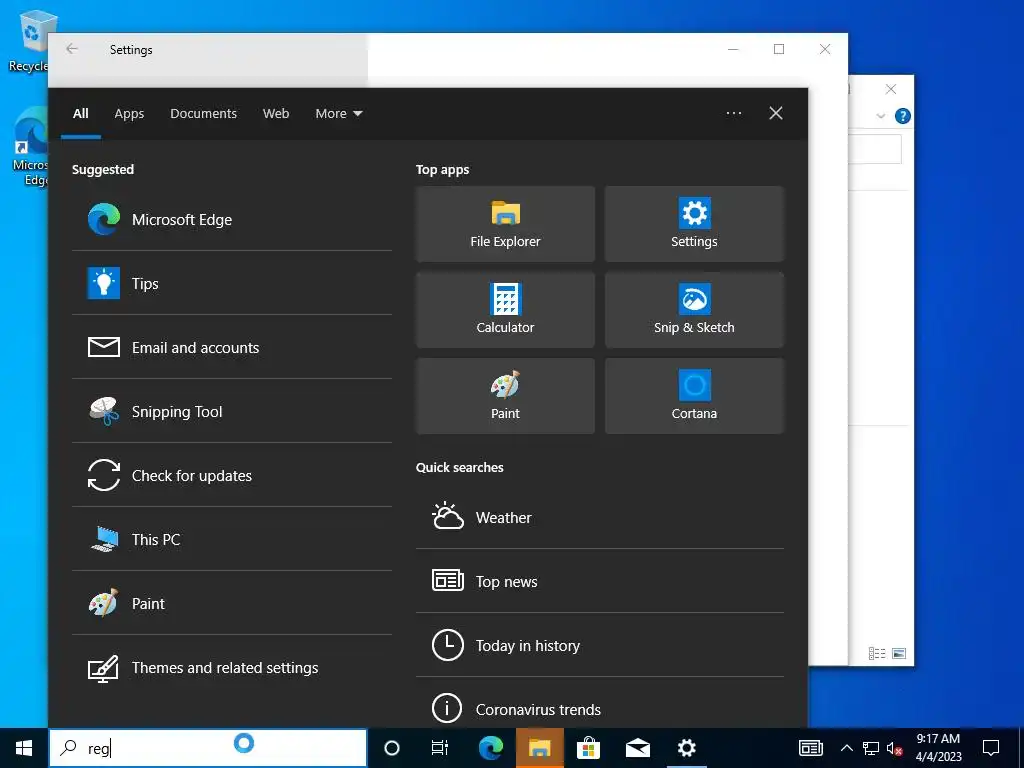Expand ribbon chevron in background window
The height and width of the screenshot is (768, 1024).
pyautogui.click(x=880, y=116)
